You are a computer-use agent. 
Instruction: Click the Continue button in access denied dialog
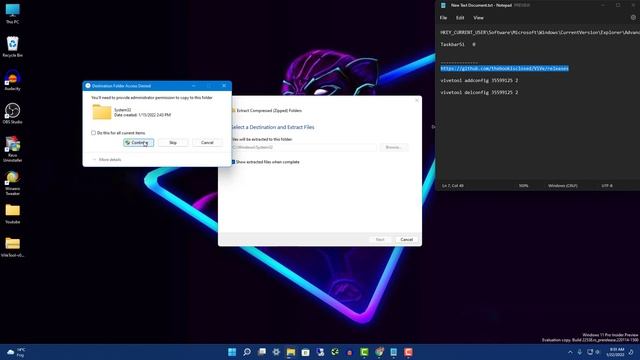point(139,142)
